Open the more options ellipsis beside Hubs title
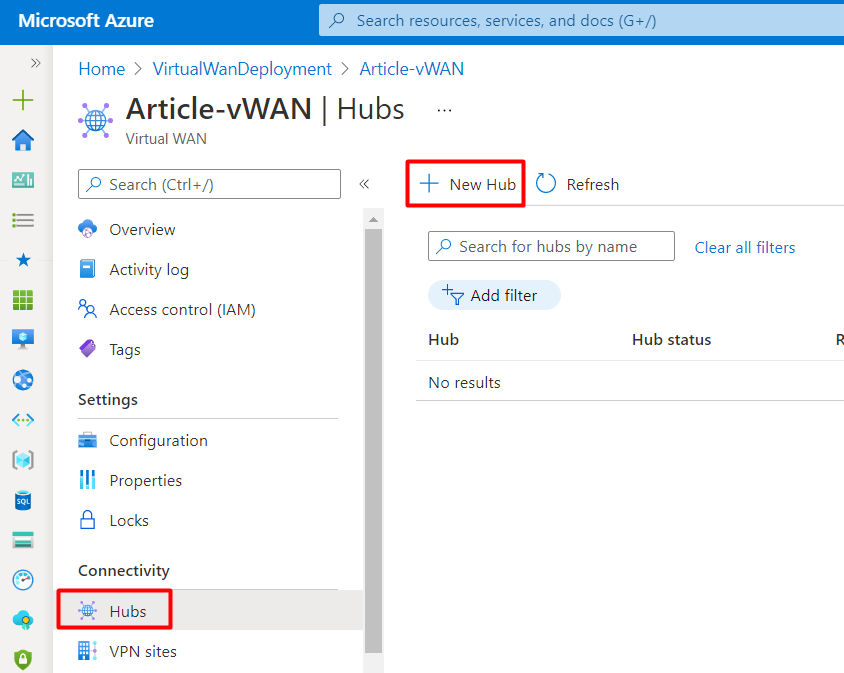The width and height of the screenshot is (844, 673). click(x=444, y=110)
